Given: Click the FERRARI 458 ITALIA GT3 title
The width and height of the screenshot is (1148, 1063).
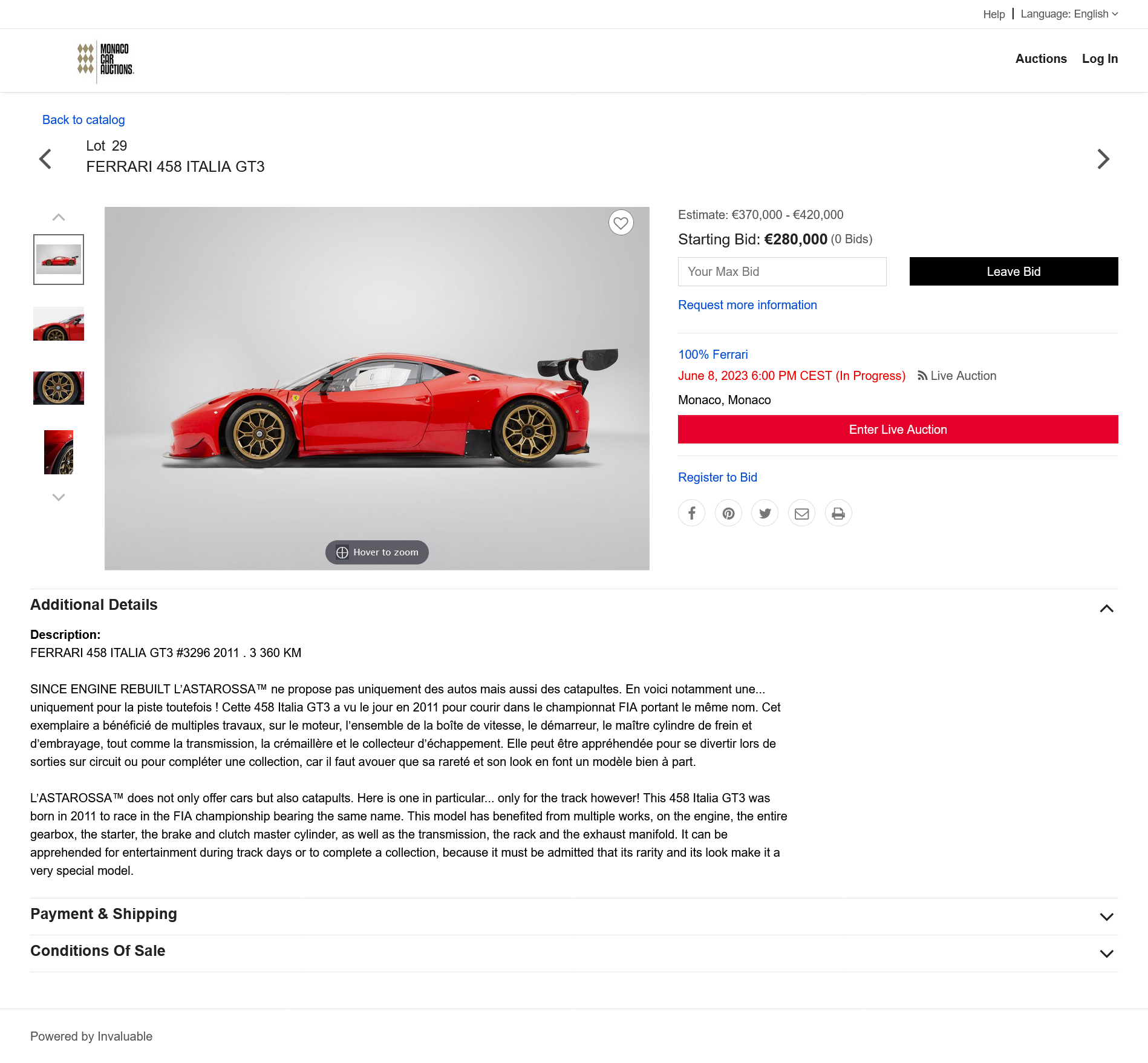Looking at the screenshot, I should coord(175,167).
